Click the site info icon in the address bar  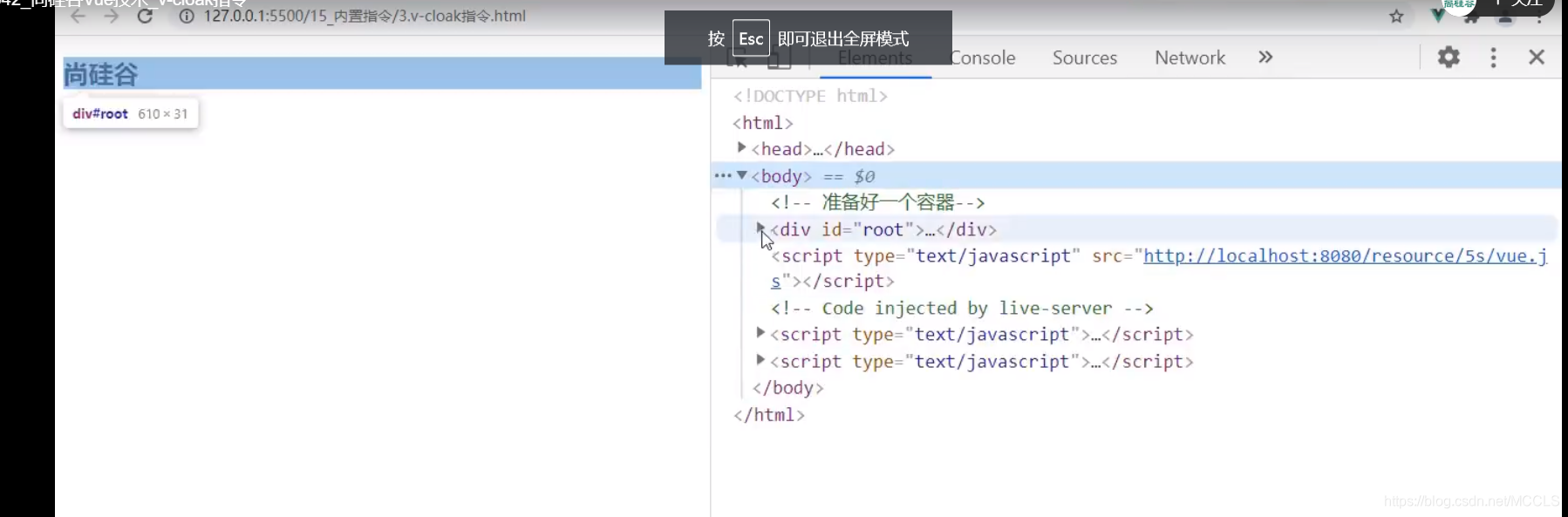pyautogui.click(x=187, y=16)
